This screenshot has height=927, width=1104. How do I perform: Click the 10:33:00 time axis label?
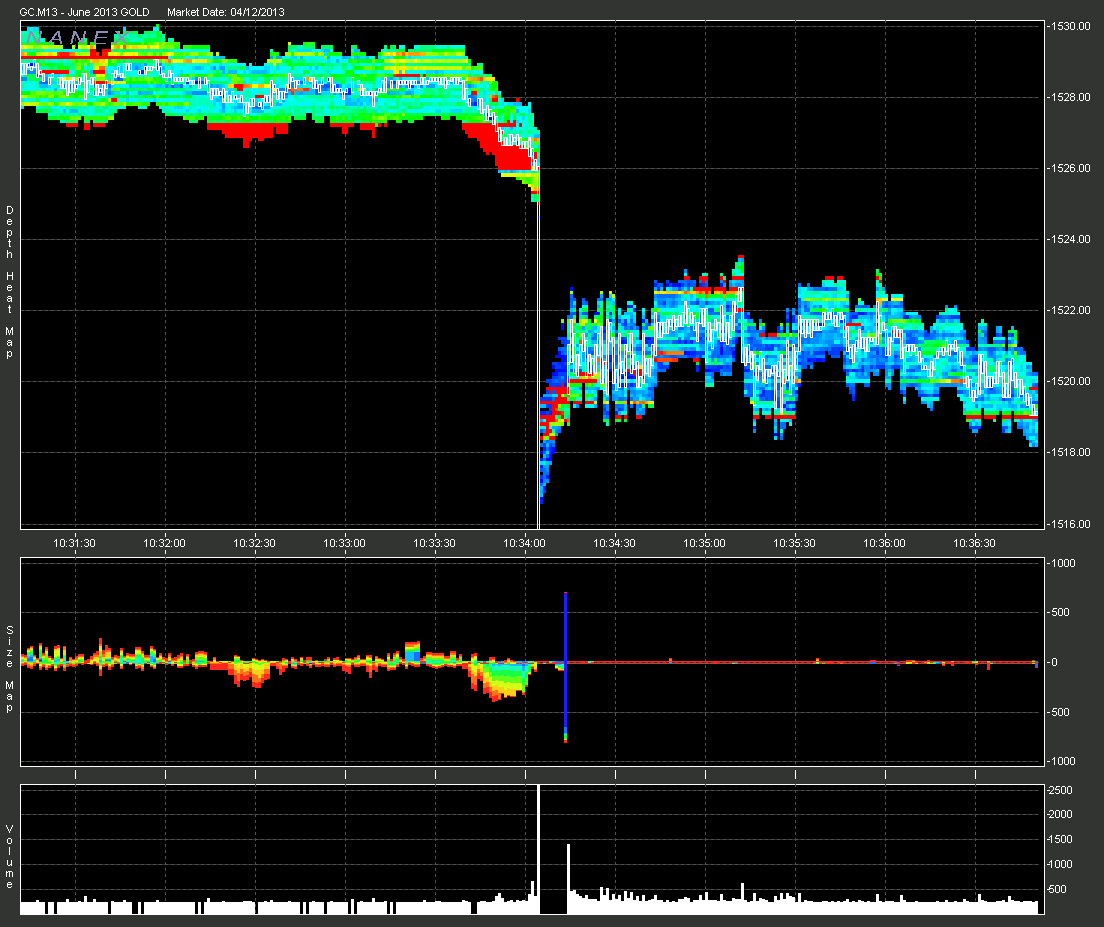(x=344, y=543)
